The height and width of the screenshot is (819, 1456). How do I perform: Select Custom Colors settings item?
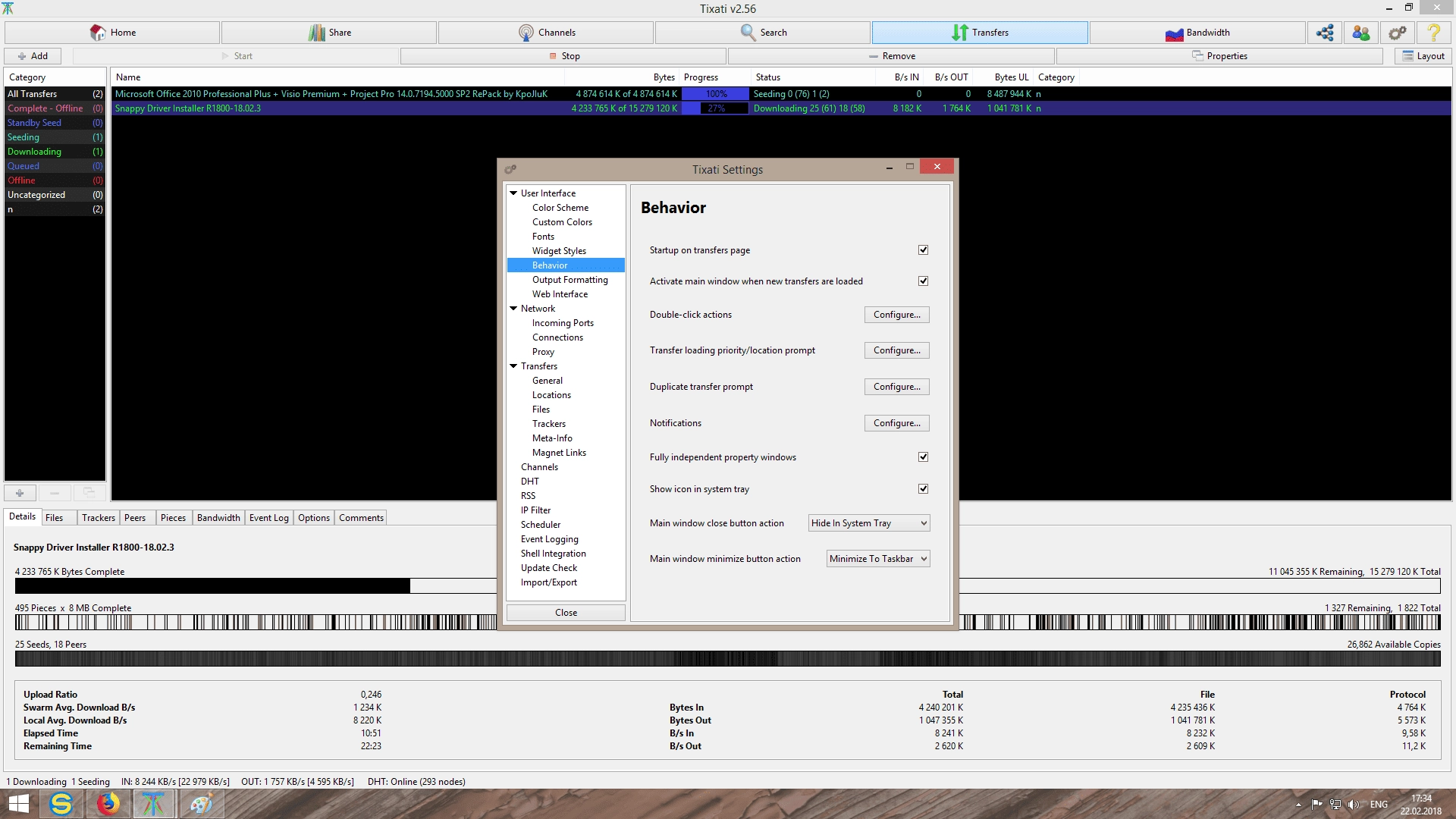pos(562,222)
